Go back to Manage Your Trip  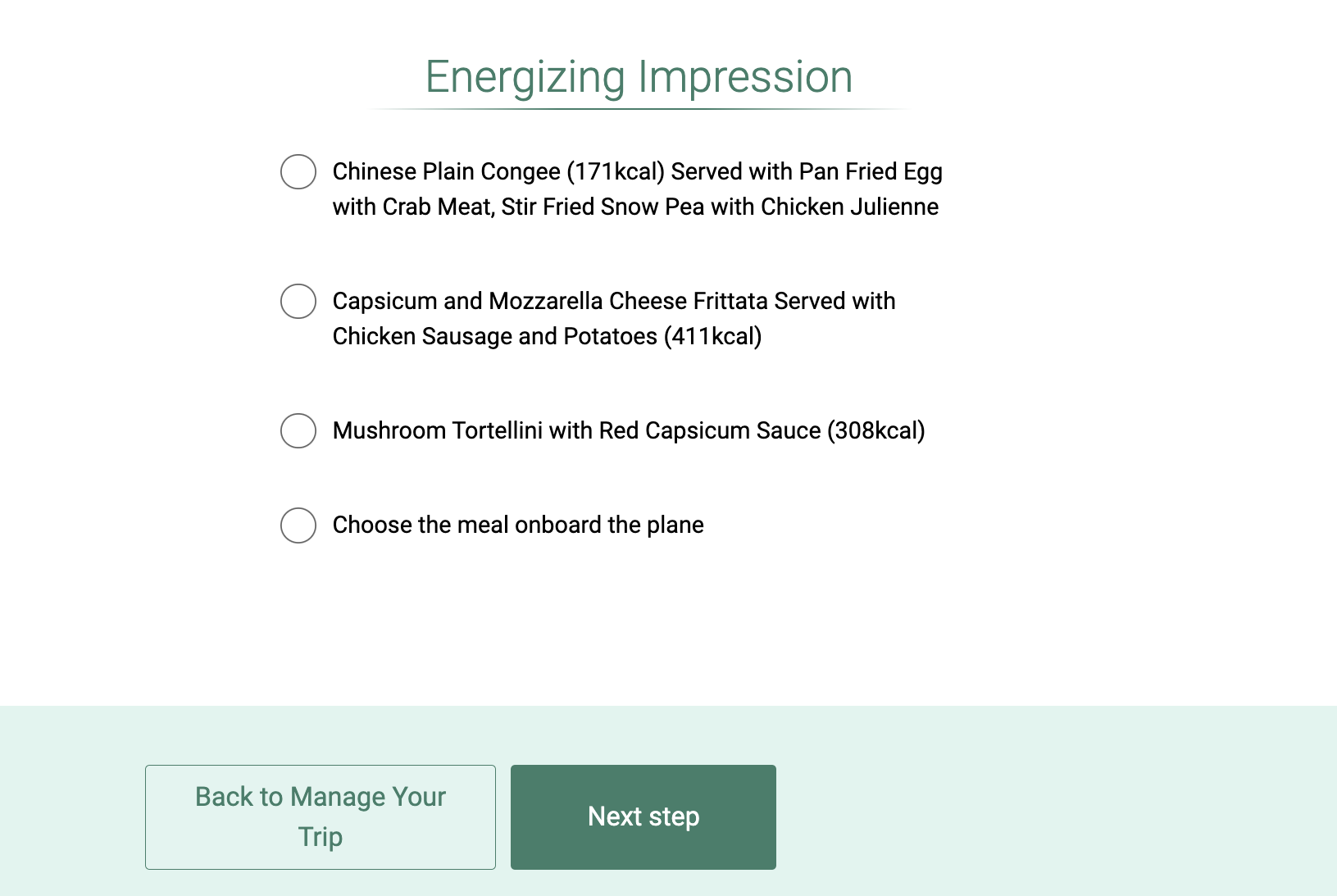(321, 816)
